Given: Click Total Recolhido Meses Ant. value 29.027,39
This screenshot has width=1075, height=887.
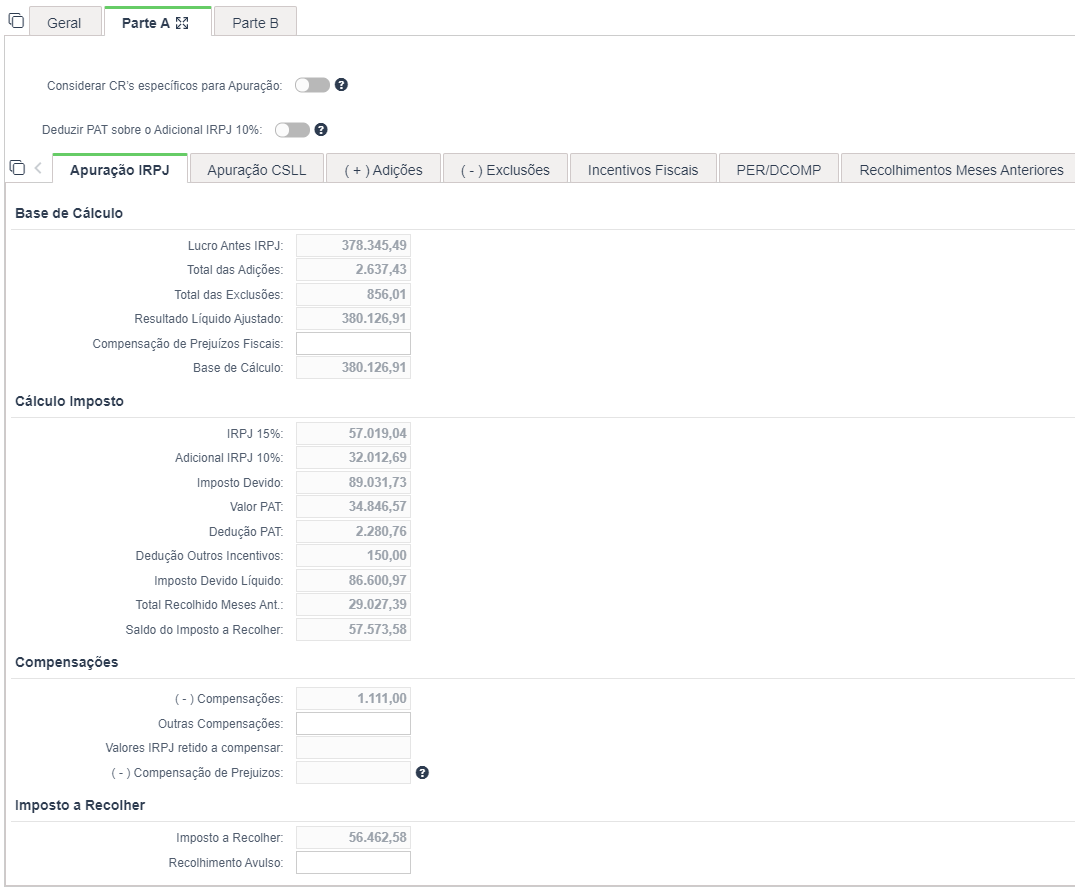Looking at the screenshot, I should 353,605.
